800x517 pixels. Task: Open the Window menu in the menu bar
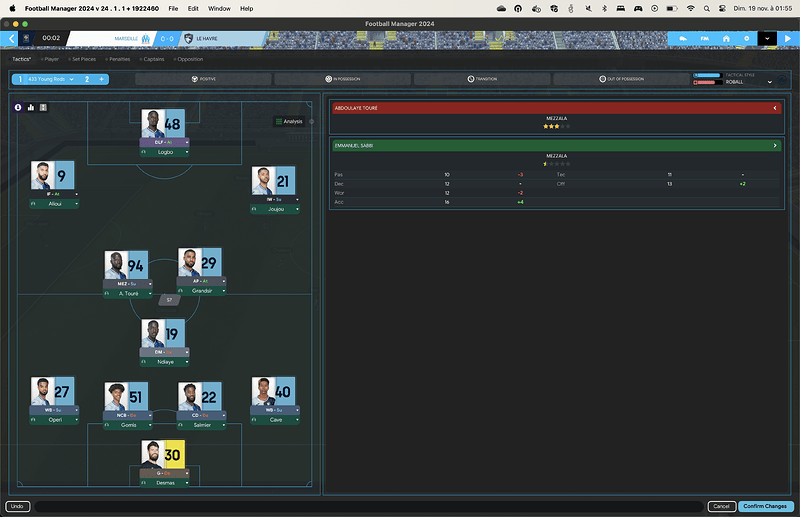(219, 9)
